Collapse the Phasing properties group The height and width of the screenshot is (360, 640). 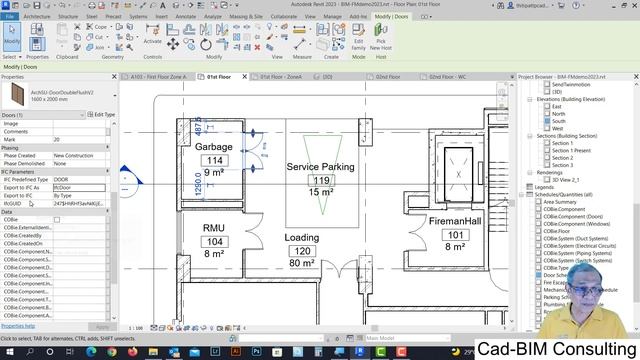[x=108, y=147]
